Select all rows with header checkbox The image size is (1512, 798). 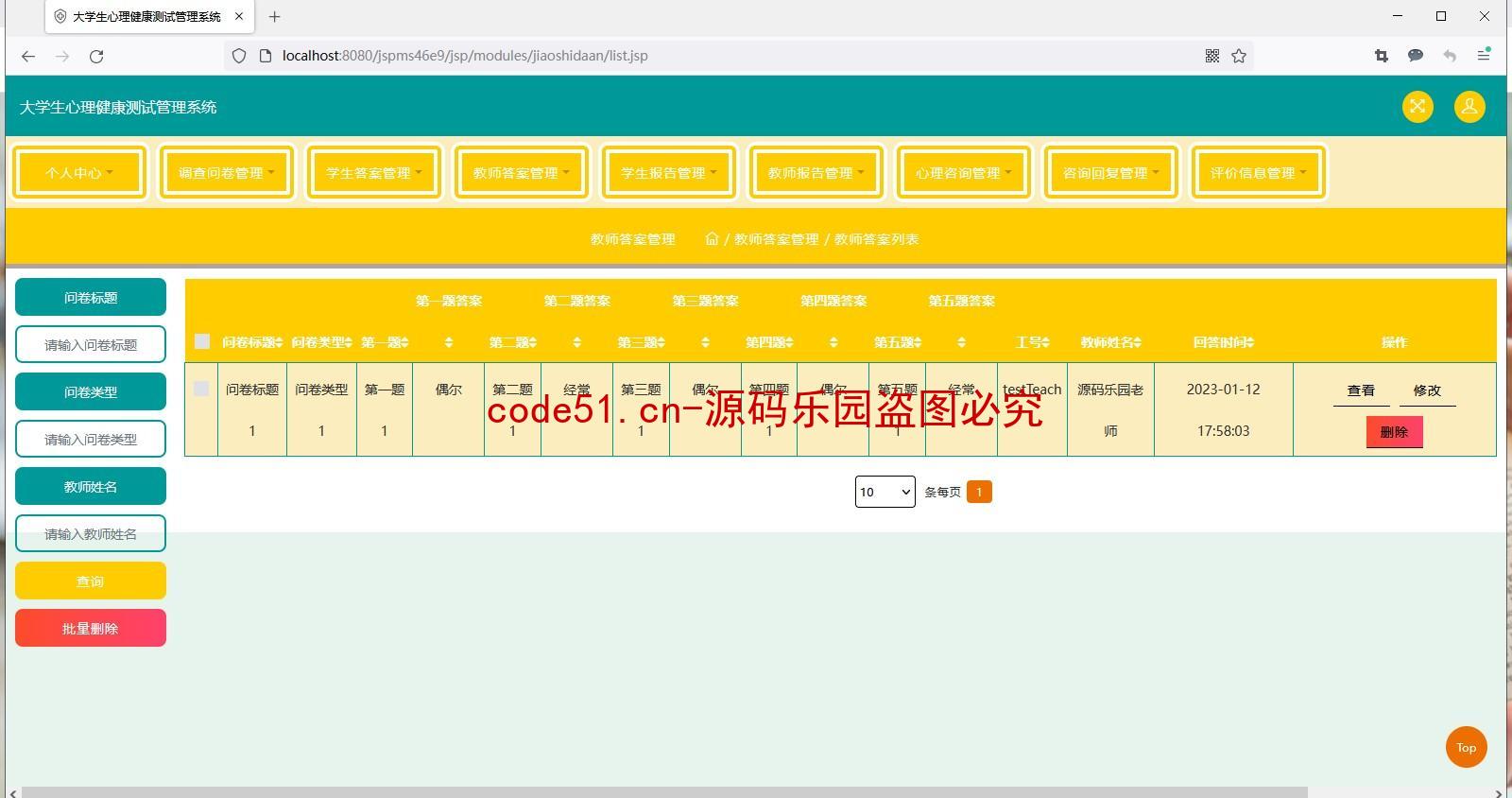pos(201,341)
